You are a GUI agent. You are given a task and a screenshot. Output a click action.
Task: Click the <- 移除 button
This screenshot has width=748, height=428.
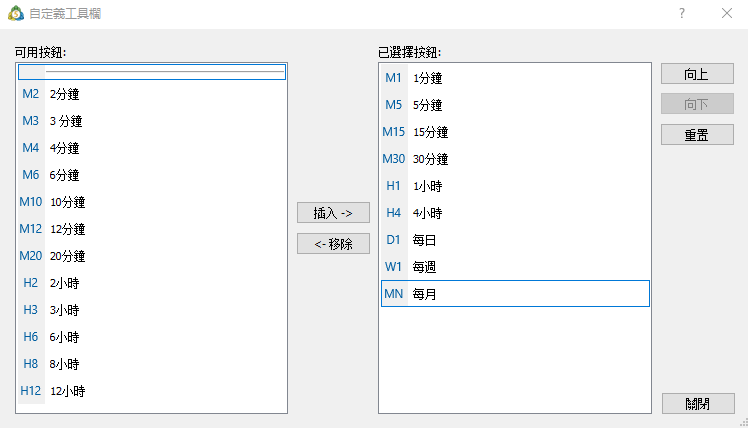(x=333, y=244)
